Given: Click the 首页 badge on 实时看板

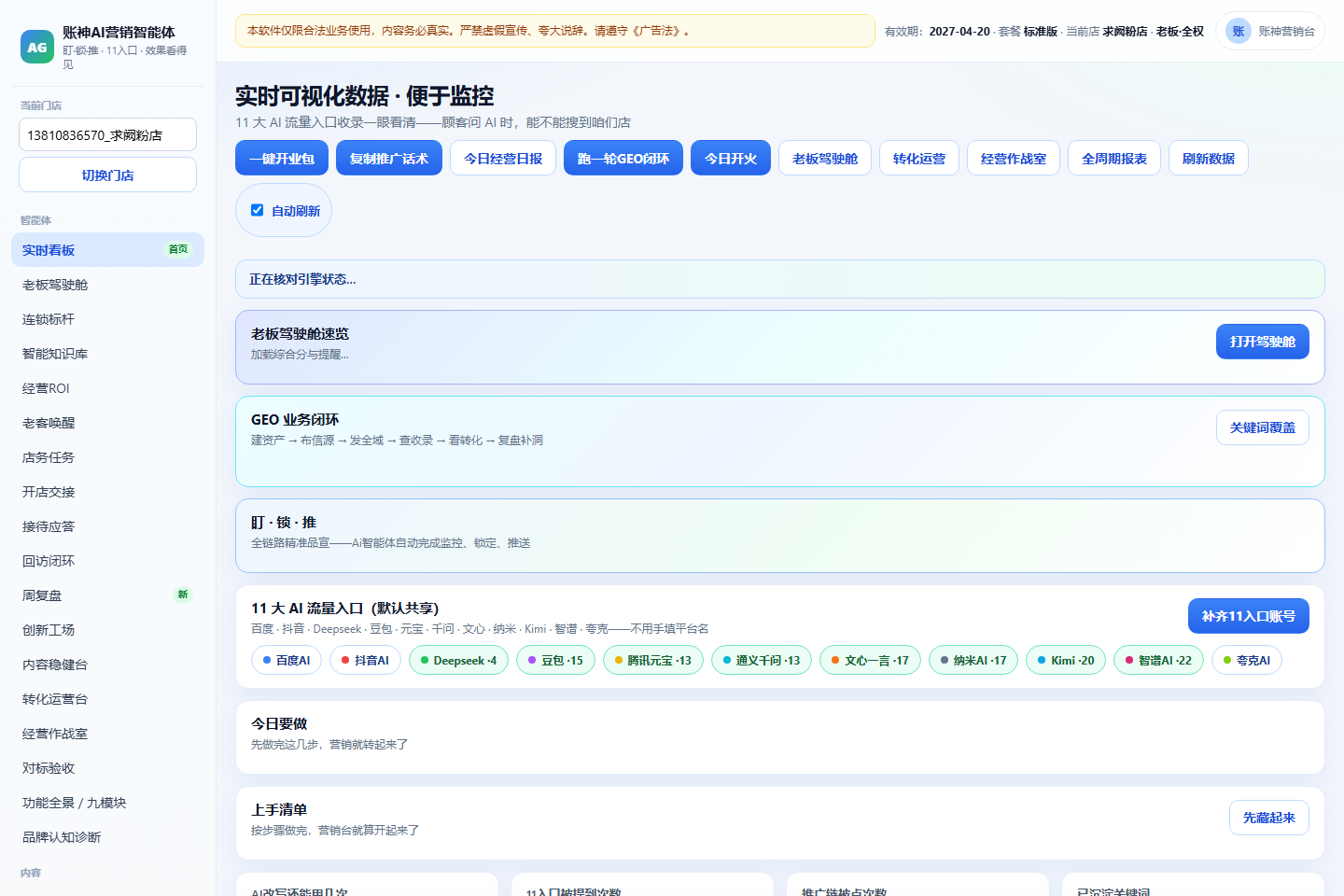Looking at the screenshot, I should pyautogui.click(x=178, y=249).
